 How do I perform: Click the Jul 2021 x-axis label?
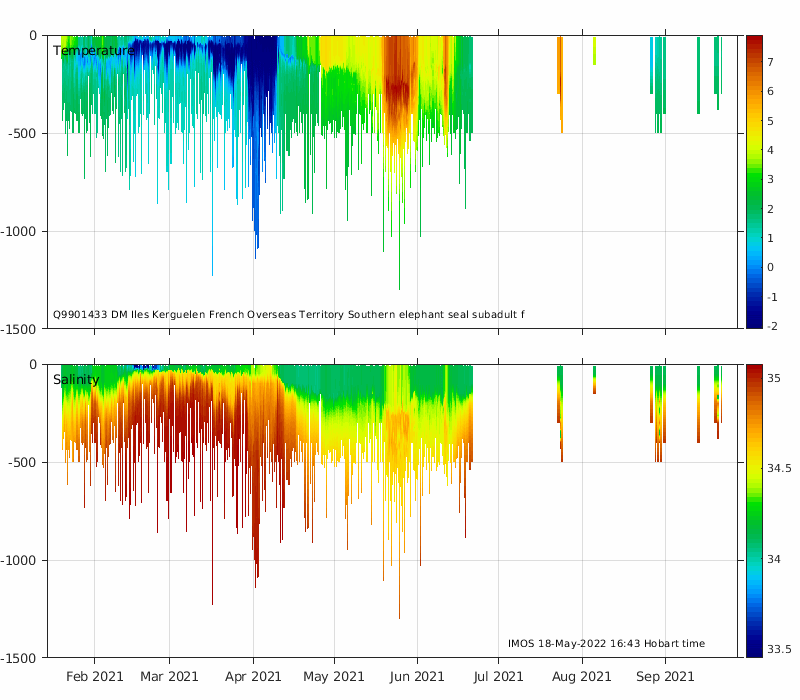pyautogui.click(x=498, y=677)
